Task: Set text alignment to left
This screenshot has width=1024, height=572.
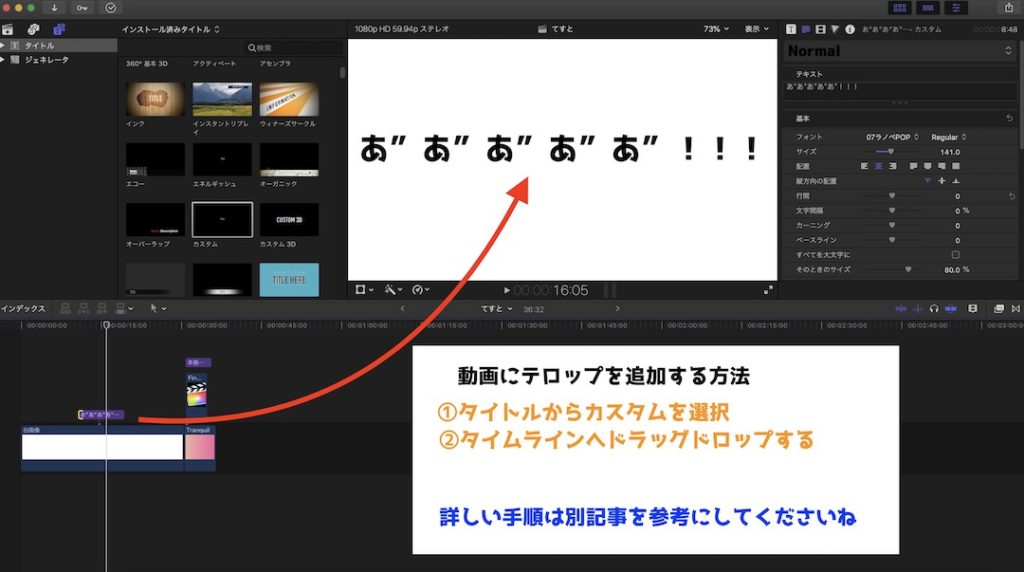Action: pyautogui.click(x=865, y=167)
